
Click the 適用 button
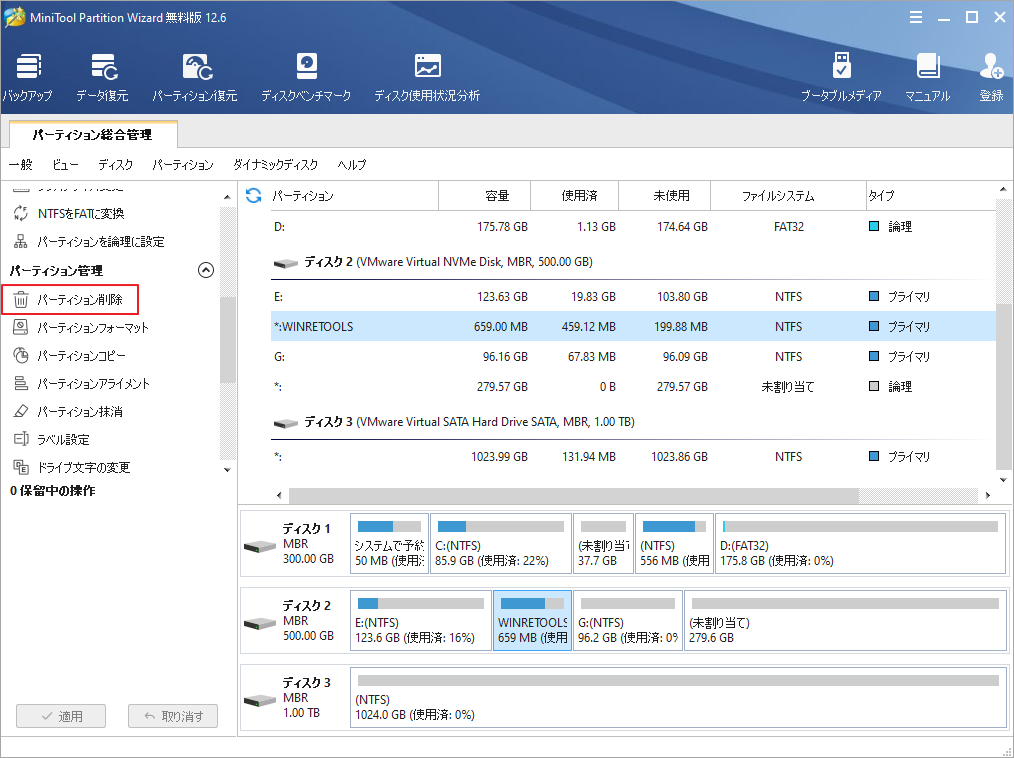tap(60, 715)
